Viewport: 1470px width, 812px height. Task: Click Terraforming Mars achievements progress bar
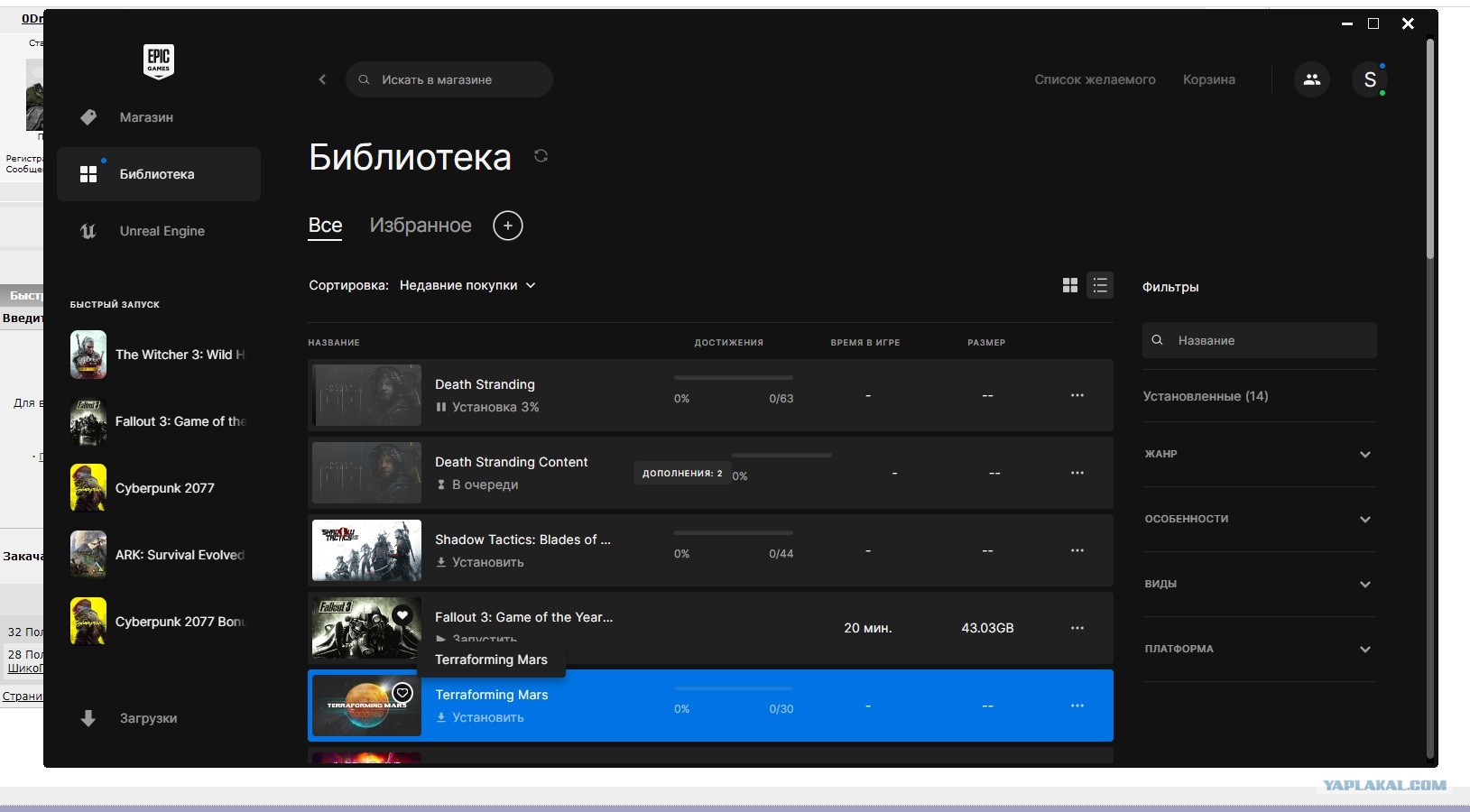click(734, 687)
